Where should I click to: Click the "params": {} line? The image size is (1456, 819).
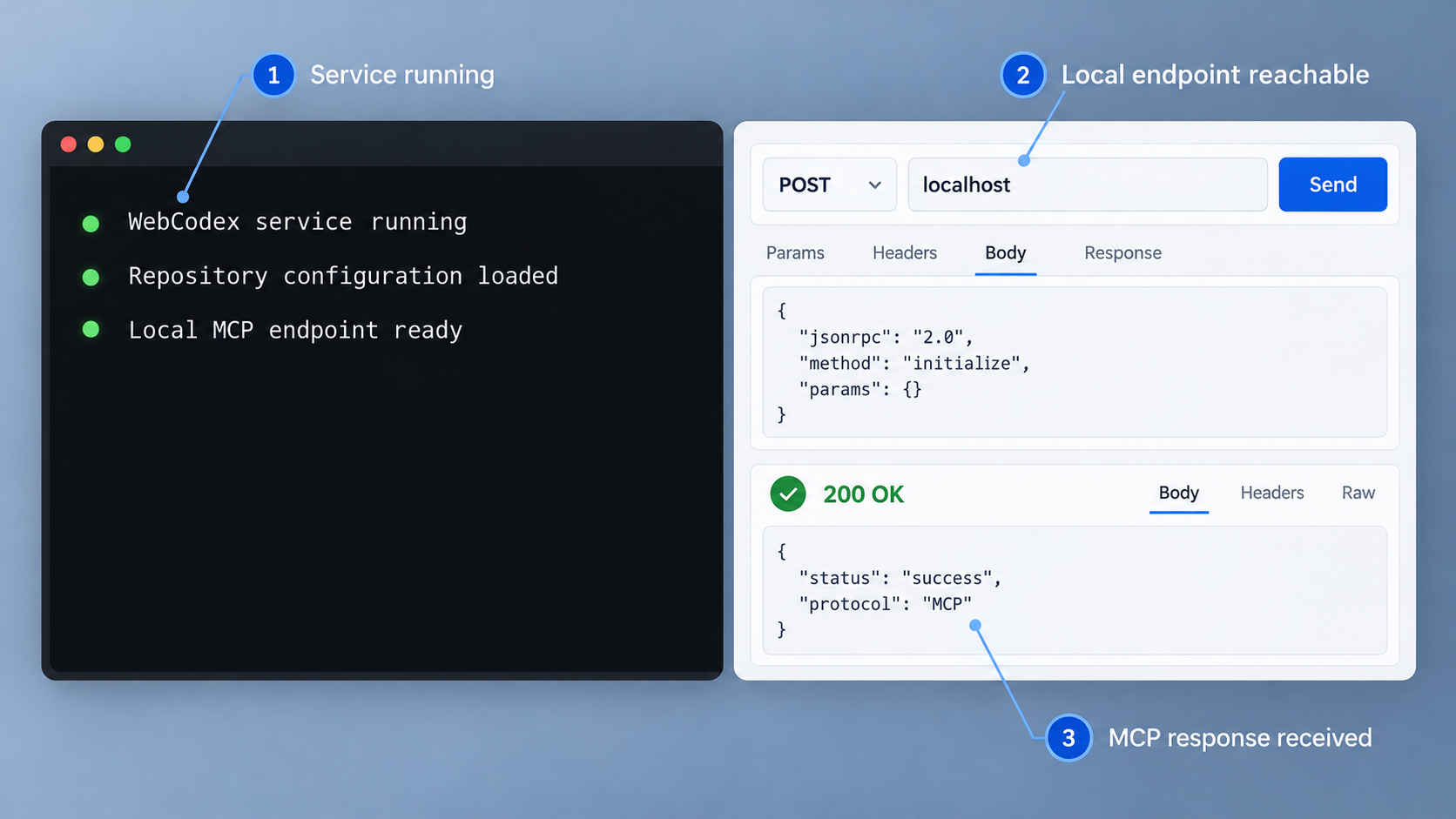tap(859, 389)
